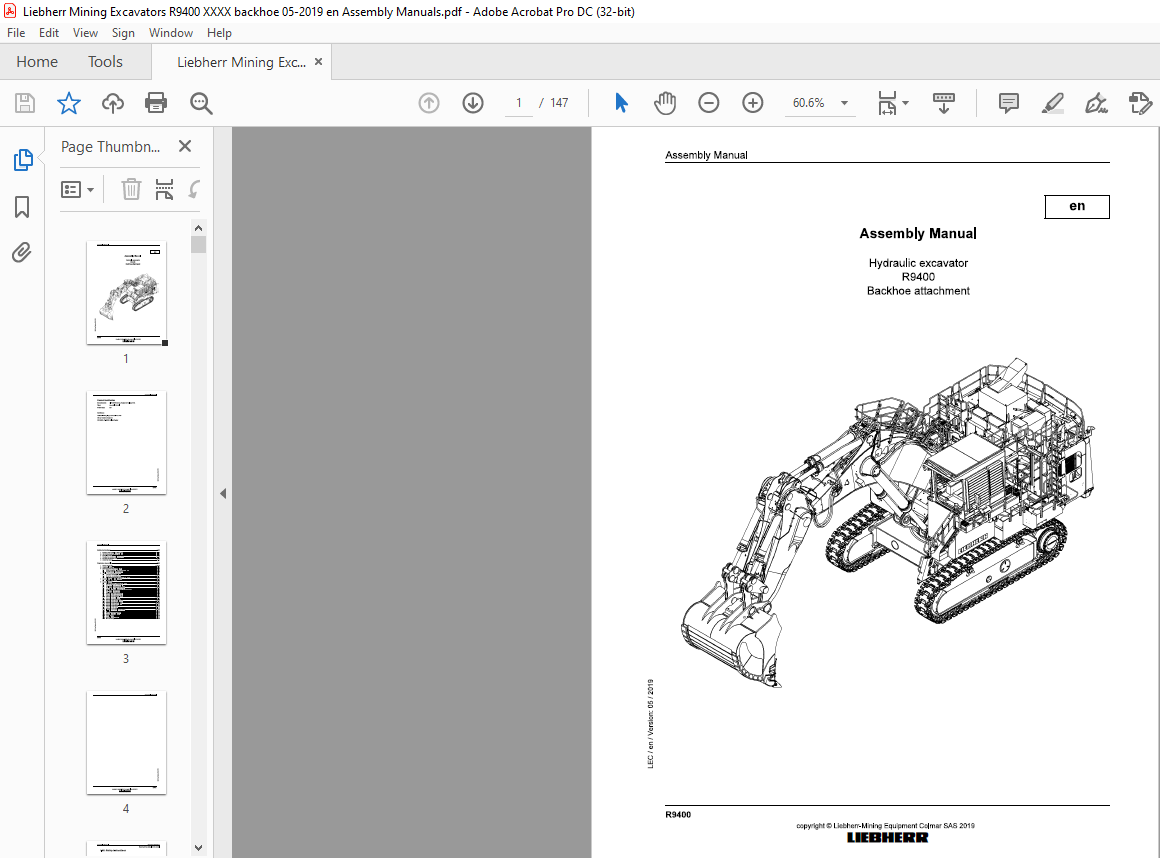The image size is (1160, 858).
Task: Print the document with printer icon
Action: coord(156,103)
